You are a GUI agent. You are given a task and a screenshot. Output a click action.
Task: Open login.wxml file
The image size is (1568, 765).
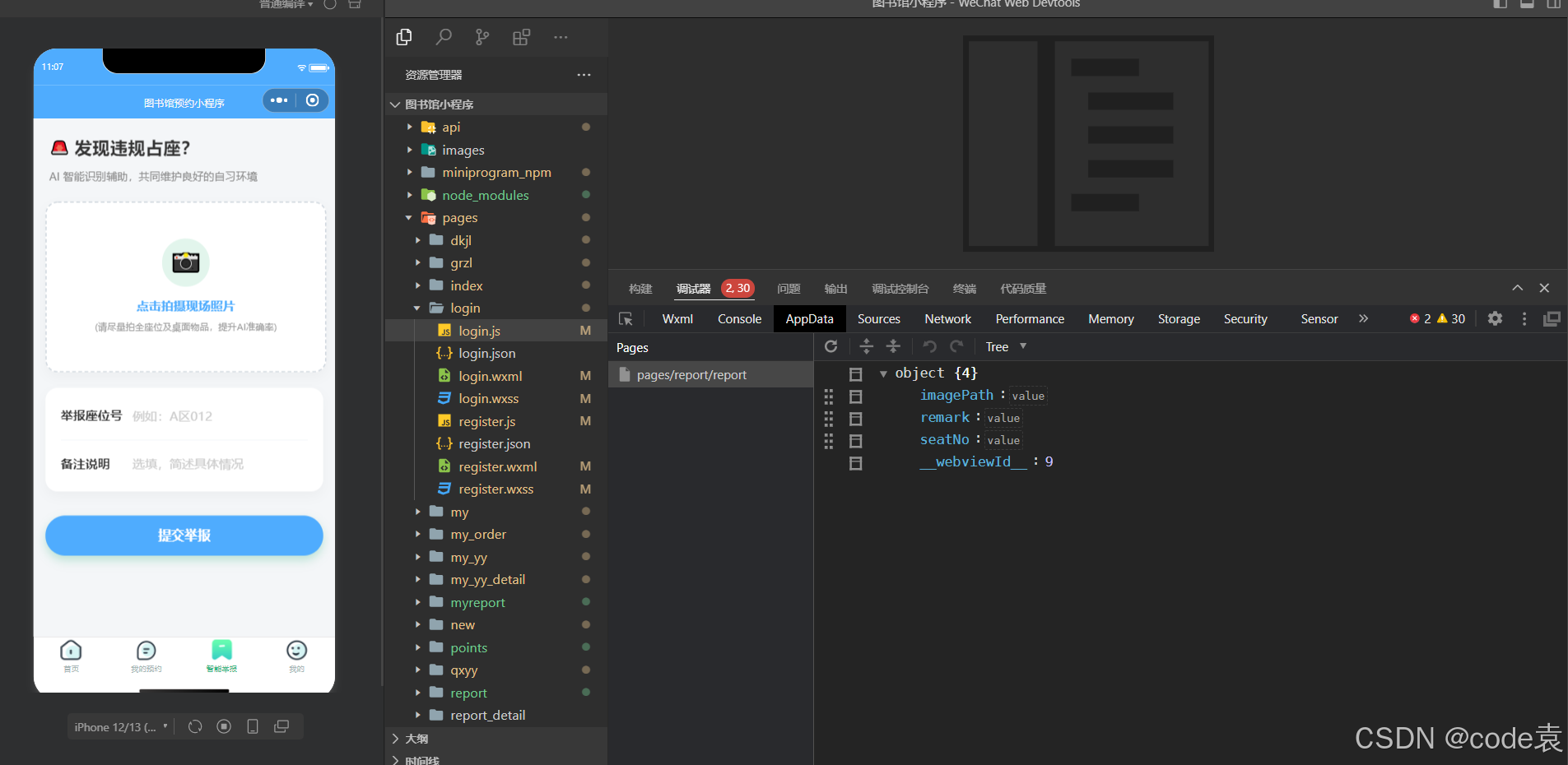(490, 376)
